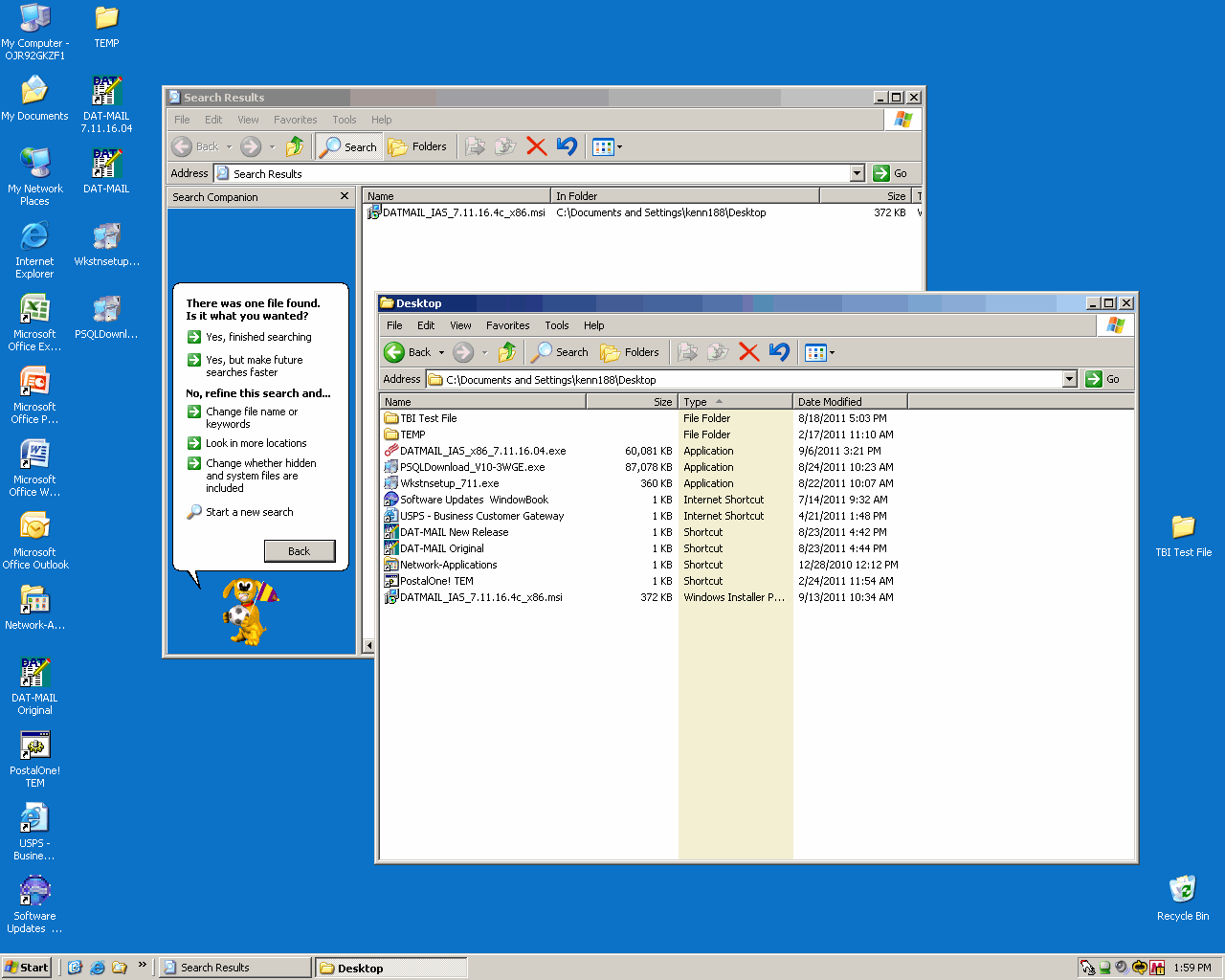Click Delete icon in Search Results toolbar
This screenshot has width=1225, height=980.
pos(536,146)
